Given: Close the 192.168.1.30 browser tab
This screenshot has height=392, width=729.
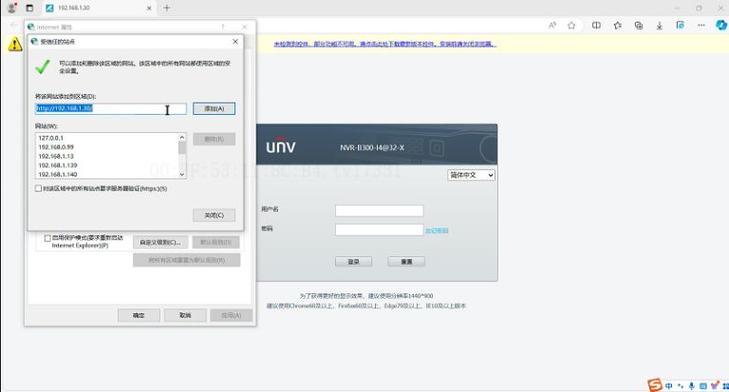Looking at the screenshot, I should tap(149, 8).
